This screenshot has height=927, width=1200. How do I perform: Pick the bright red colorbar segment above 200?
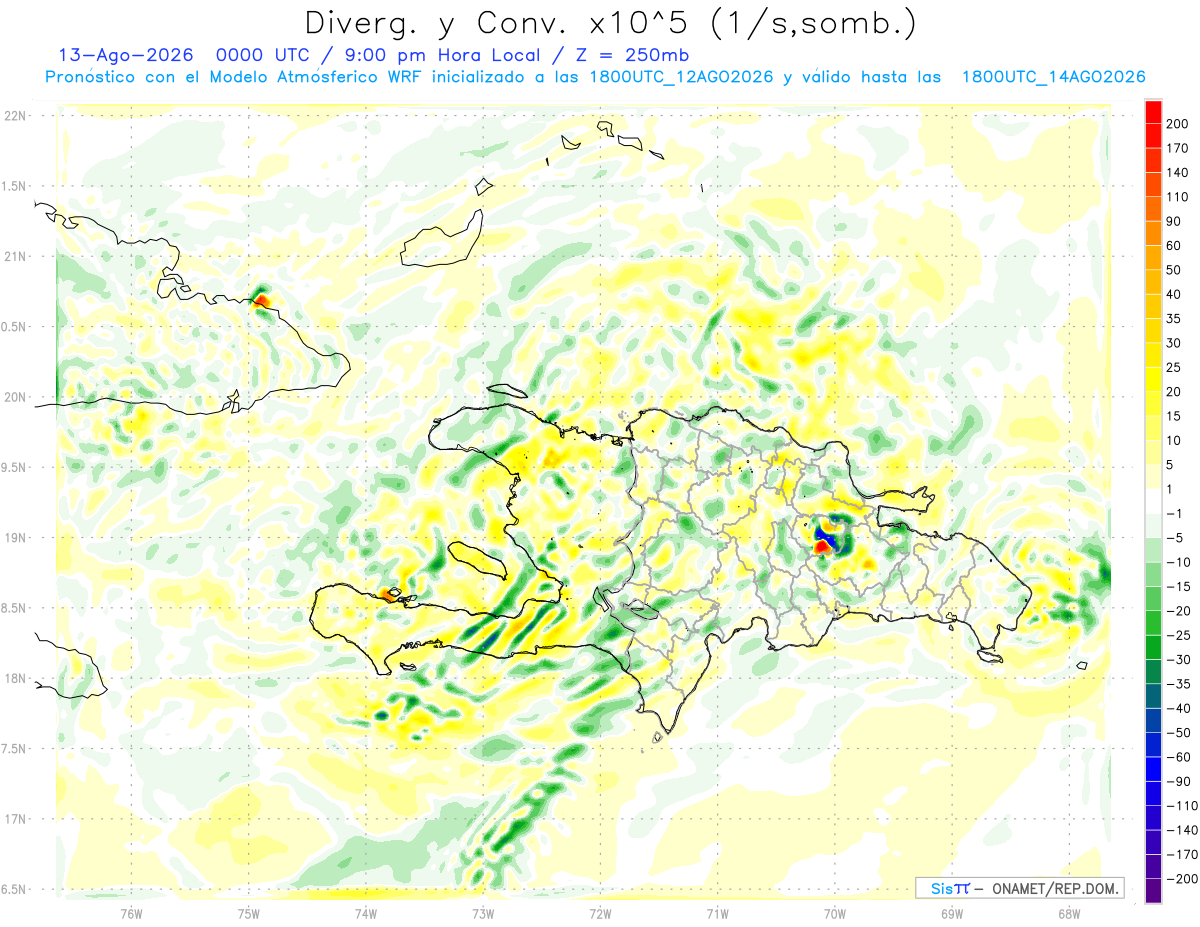1153,112
